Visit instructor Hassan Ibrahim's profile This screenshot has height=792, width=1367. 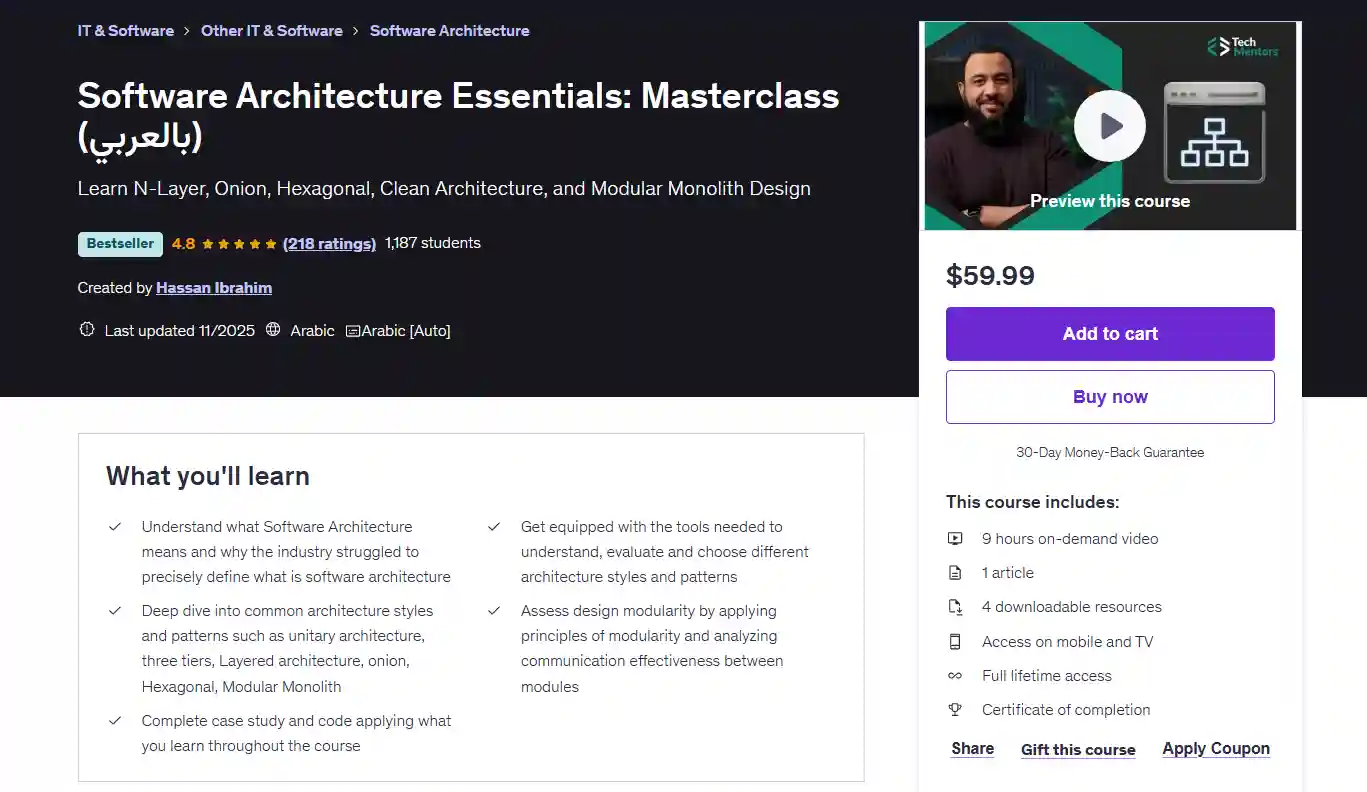click(x=214, y=288)
